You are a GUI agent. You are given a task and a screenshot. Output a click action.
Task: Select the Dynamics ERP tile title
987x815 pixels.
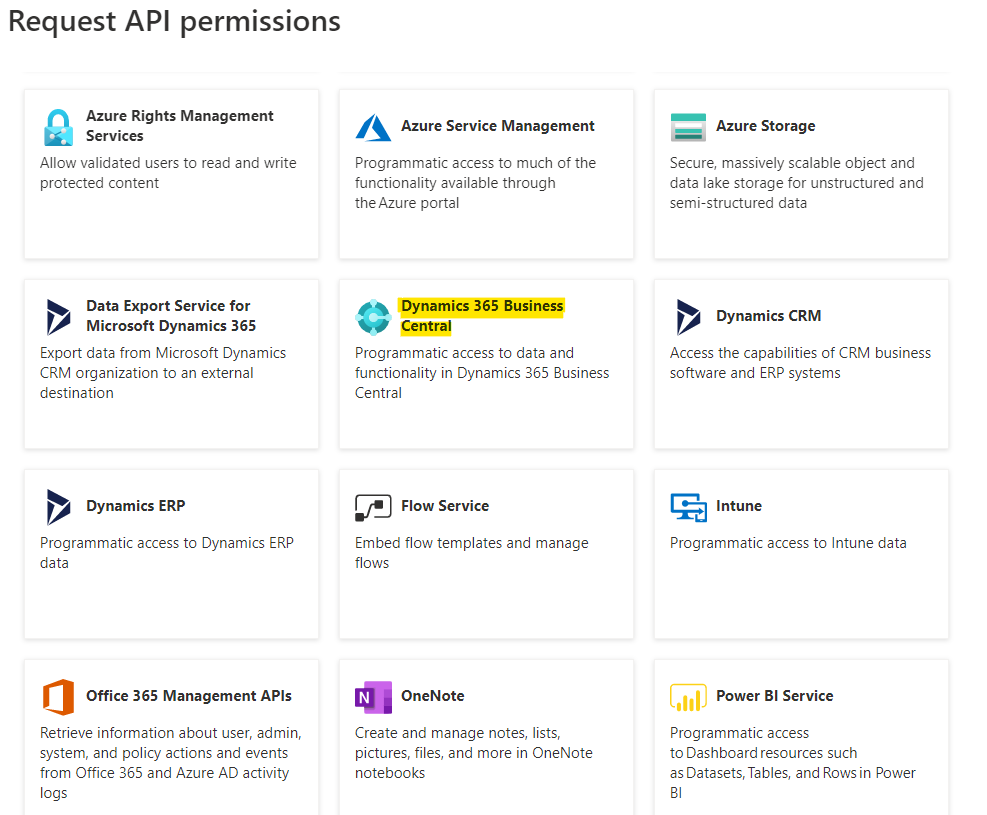(135, 505)
